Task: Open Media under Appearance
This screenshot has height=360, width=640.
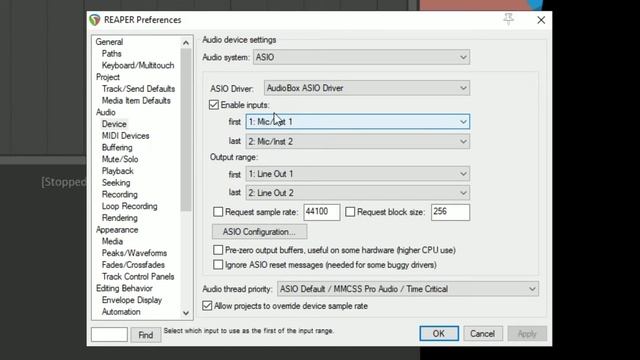Action: 112,241
